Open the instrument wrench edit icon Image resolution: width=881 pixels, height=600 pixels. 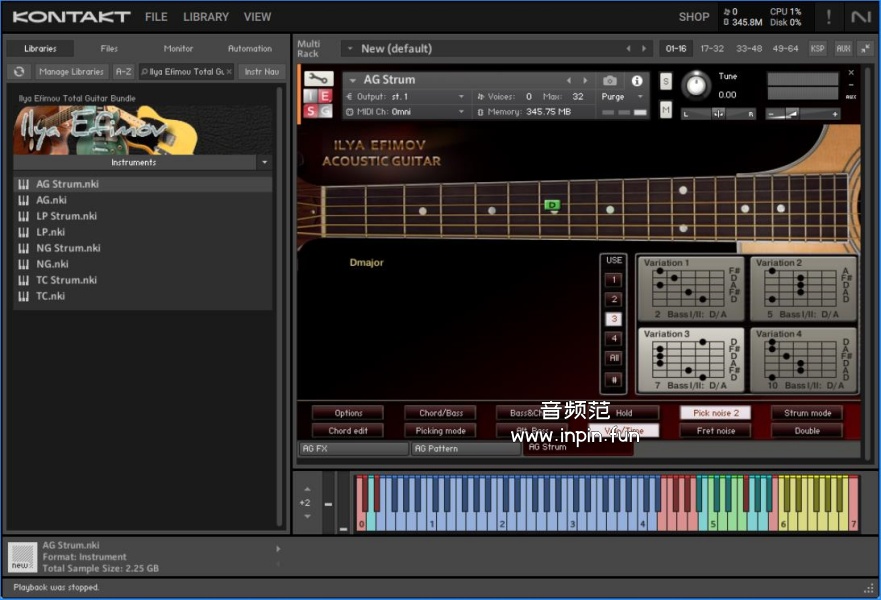[x=318, y=79]
